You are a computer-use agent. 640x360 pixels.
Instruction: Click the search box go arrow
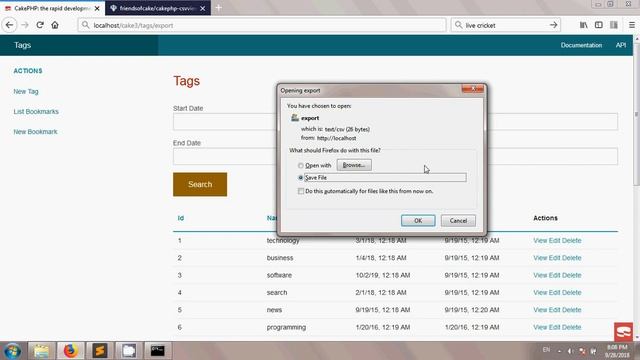pyautogui.click(x=553, y=25)
